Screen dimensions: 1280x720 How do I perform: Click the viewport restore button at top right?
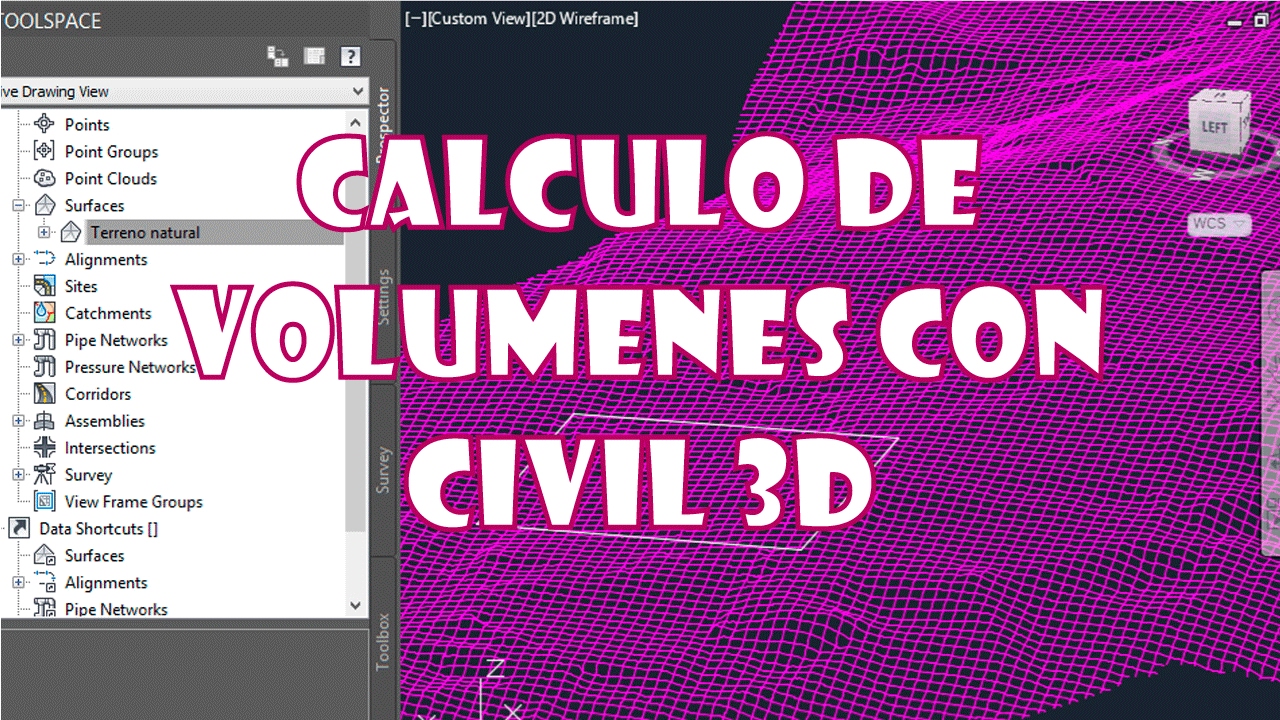(1261, 20)
